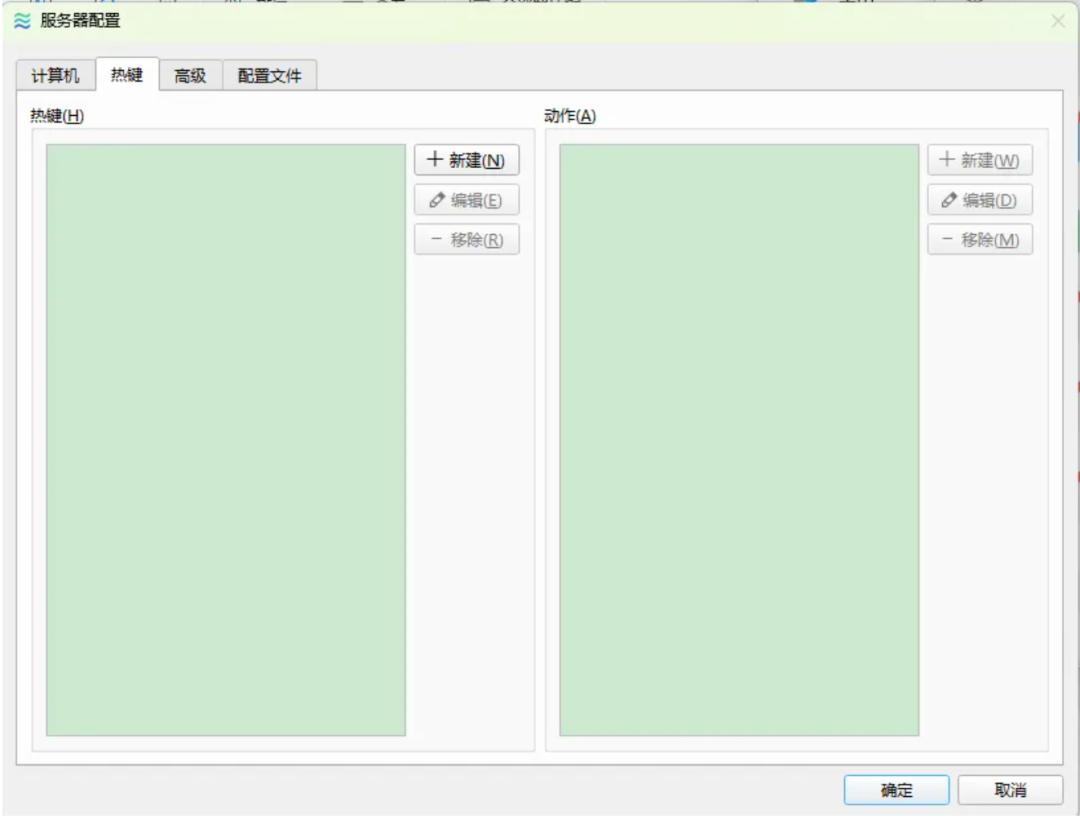Click the 新建(N) button text label
This screenshot has width=1080, height=819.
[x=477, y=160]
